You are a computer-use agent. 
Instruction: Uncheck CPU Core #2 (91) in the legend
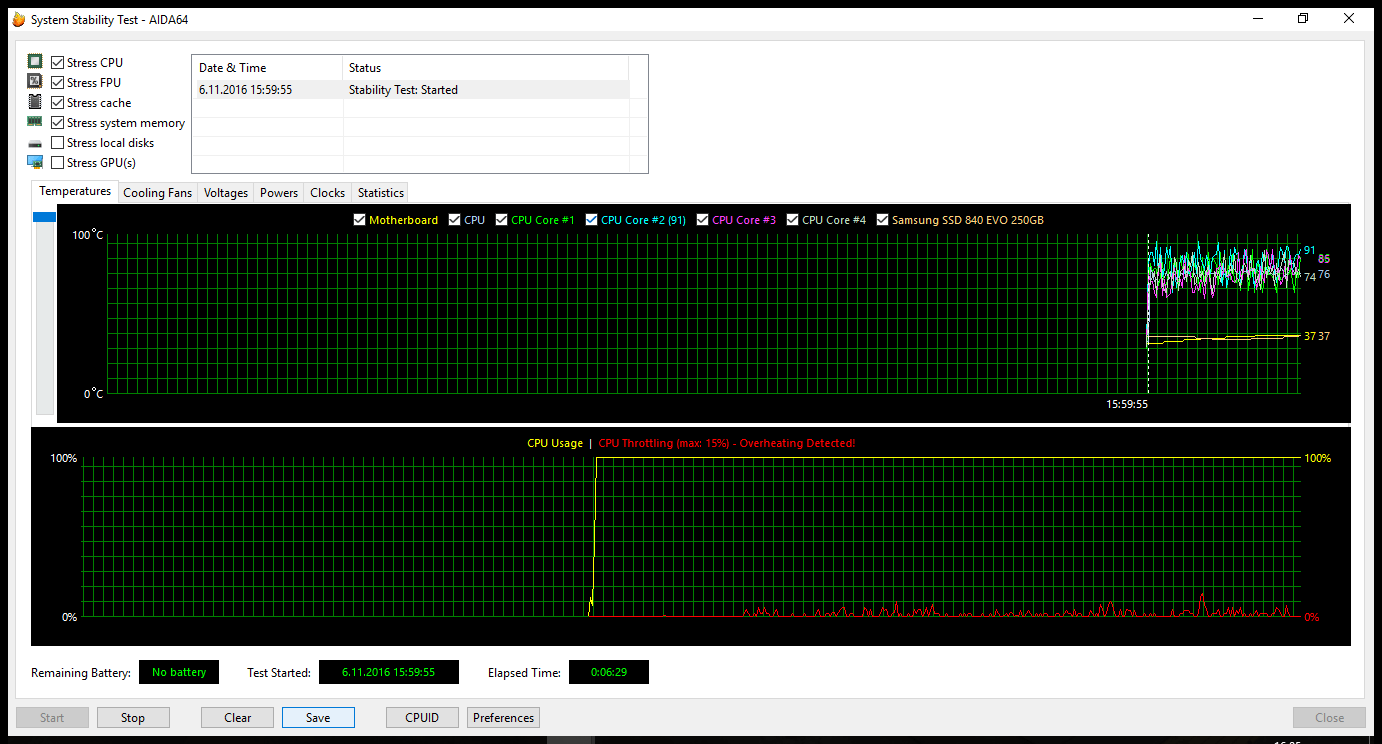tap(592, 220)
